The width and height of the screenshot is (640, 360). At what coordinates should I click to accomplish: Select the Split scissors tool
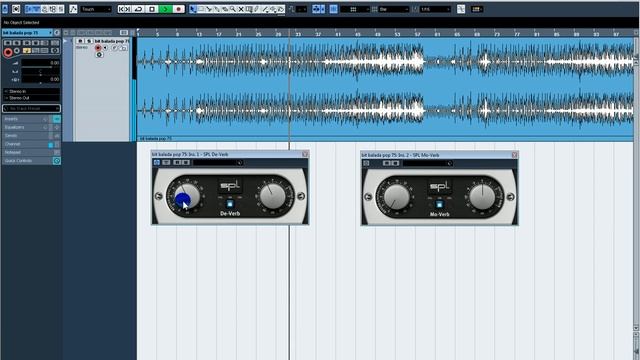[209, 9]
